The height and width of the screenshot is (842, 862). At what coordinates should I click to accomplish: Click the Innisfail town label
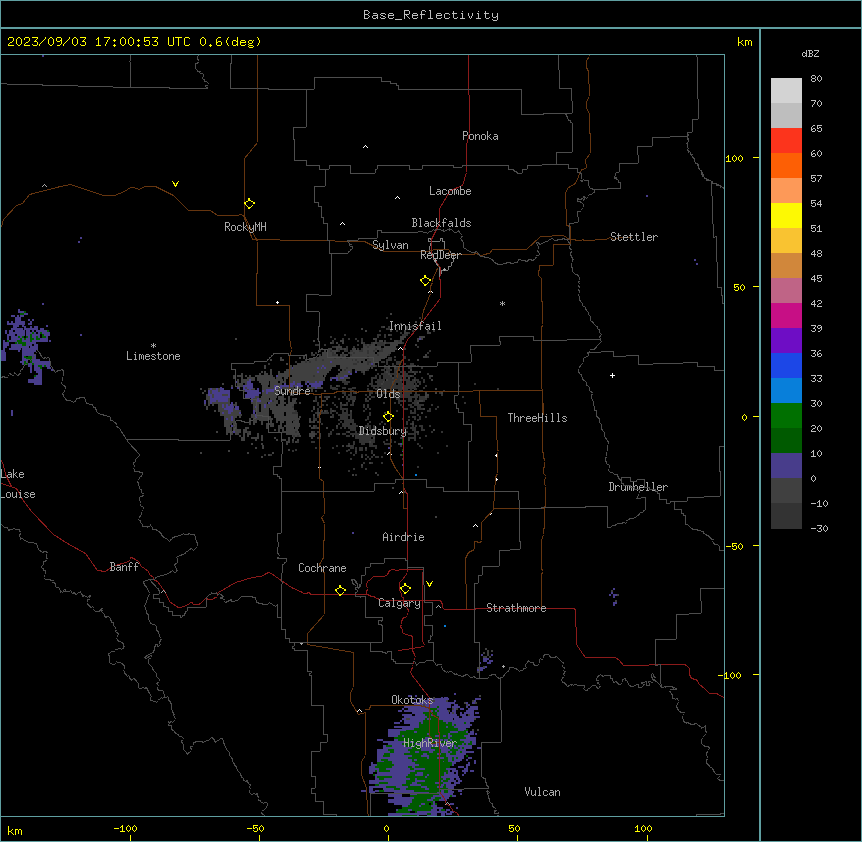click(x=415, y=326)
